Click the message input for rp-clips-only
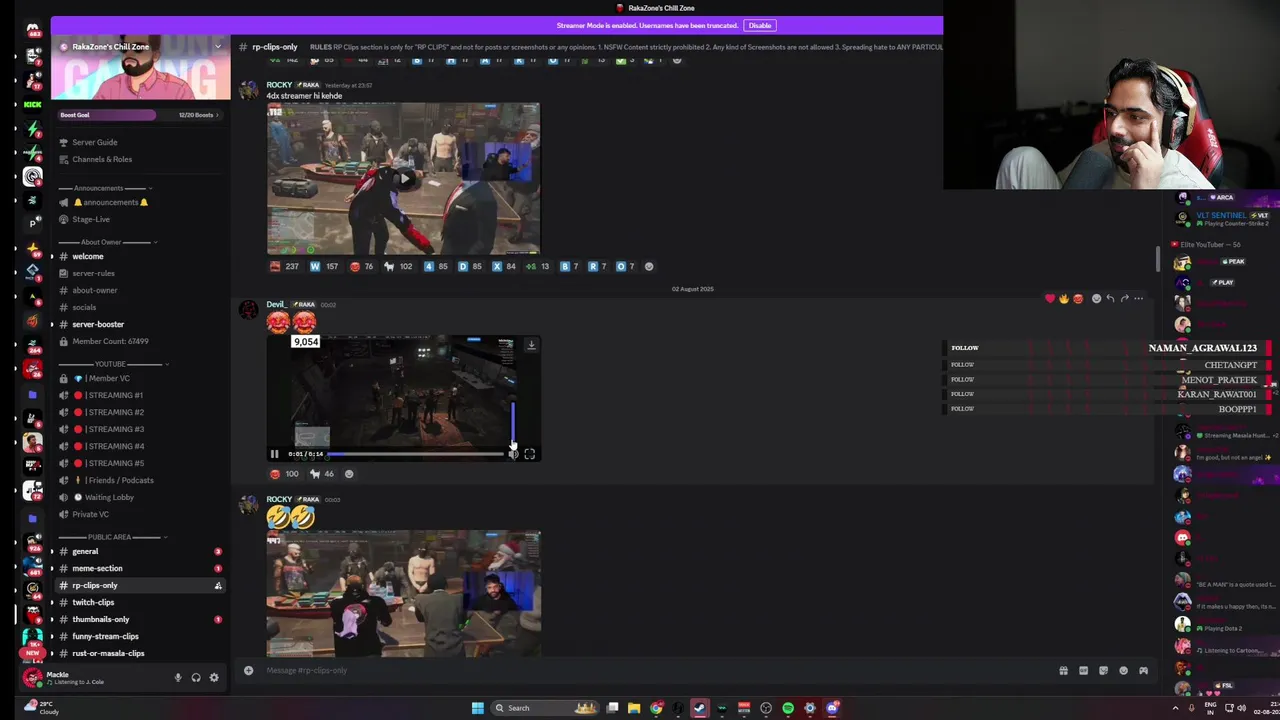This screenshot has height=720, width=1280. (x=650, y=670)
